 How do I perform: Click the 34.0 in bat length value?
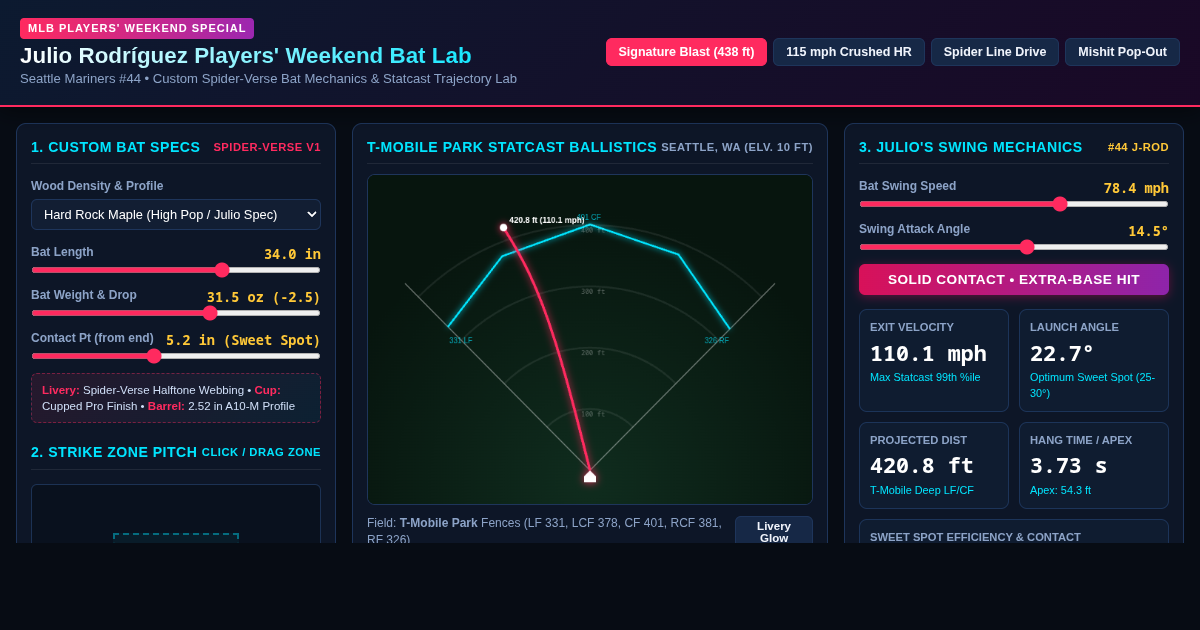pyautogui.click(x=292, y=254)
